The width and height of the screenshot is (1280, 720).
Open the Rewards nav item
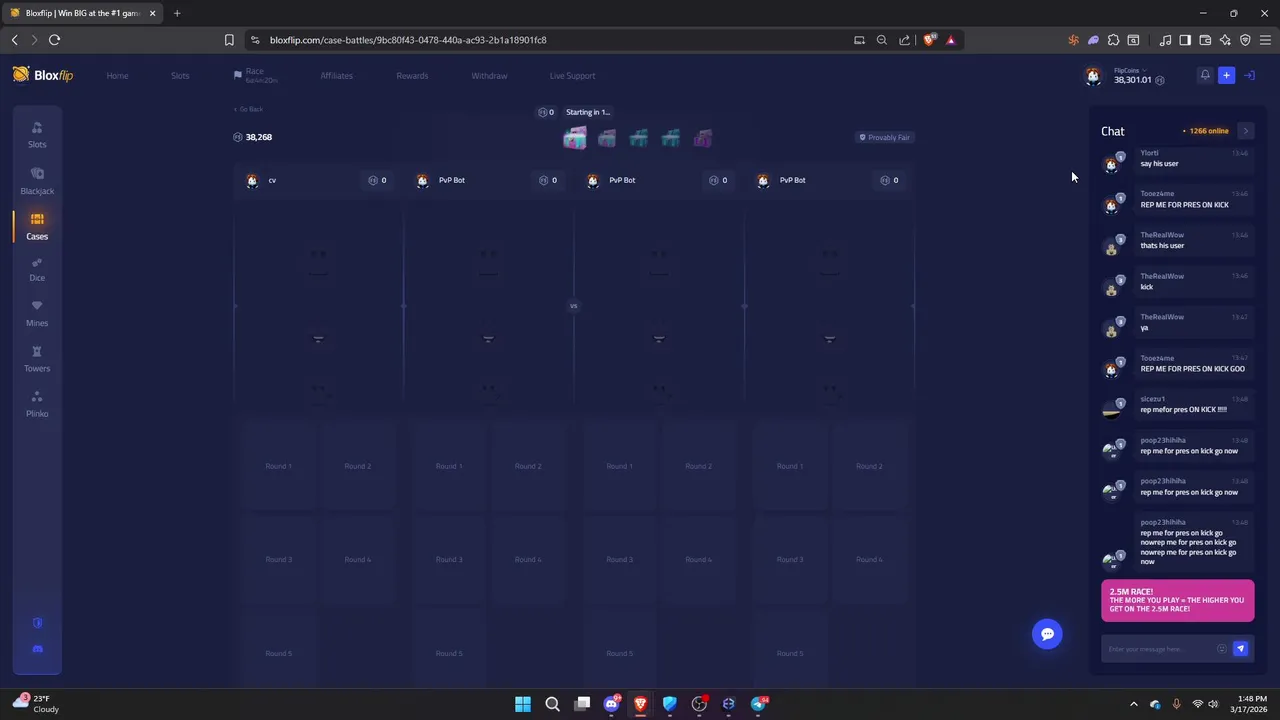(x=412, y=76)
